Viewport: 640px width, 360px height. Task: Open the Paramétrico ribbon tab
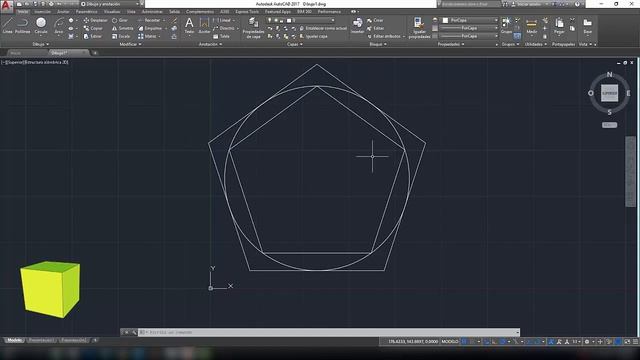86,12
